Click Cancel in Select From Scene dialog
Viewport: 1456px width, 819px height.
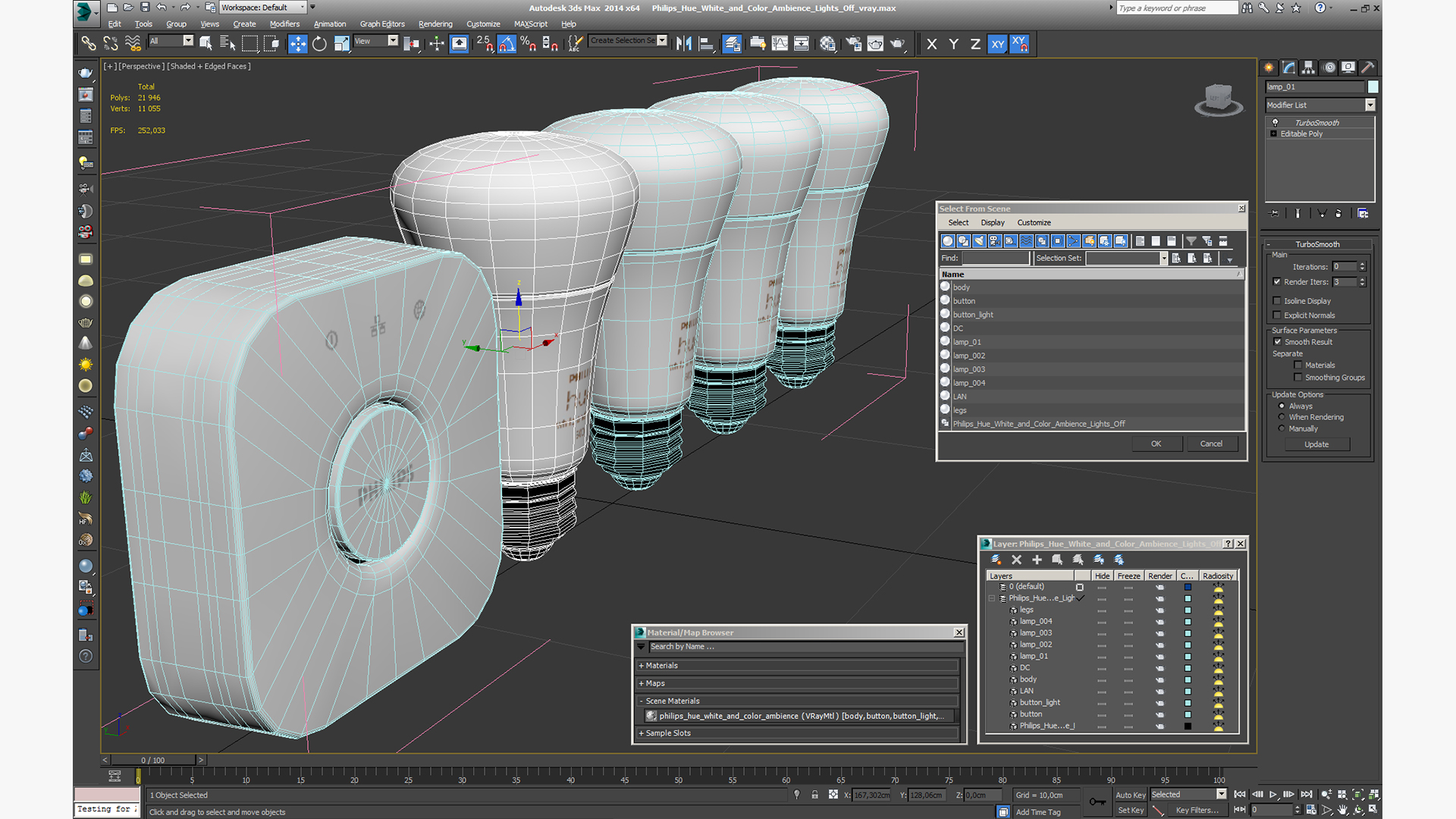coord(1211,444)
